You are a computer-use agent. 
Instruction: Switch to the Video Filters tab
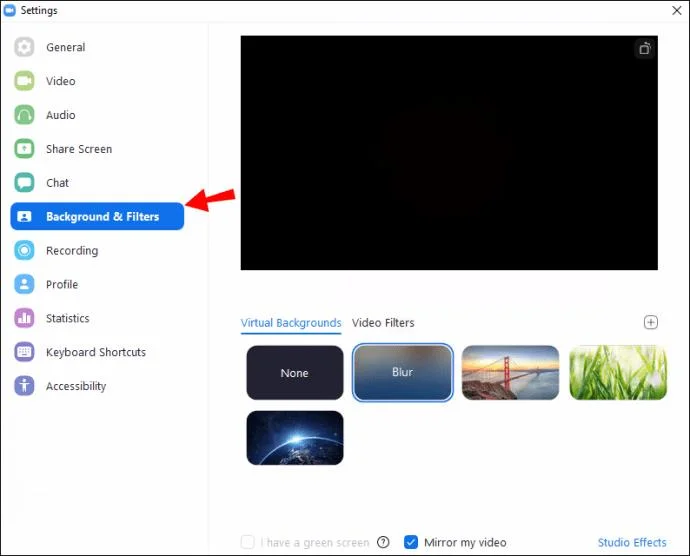click(383, 323)
